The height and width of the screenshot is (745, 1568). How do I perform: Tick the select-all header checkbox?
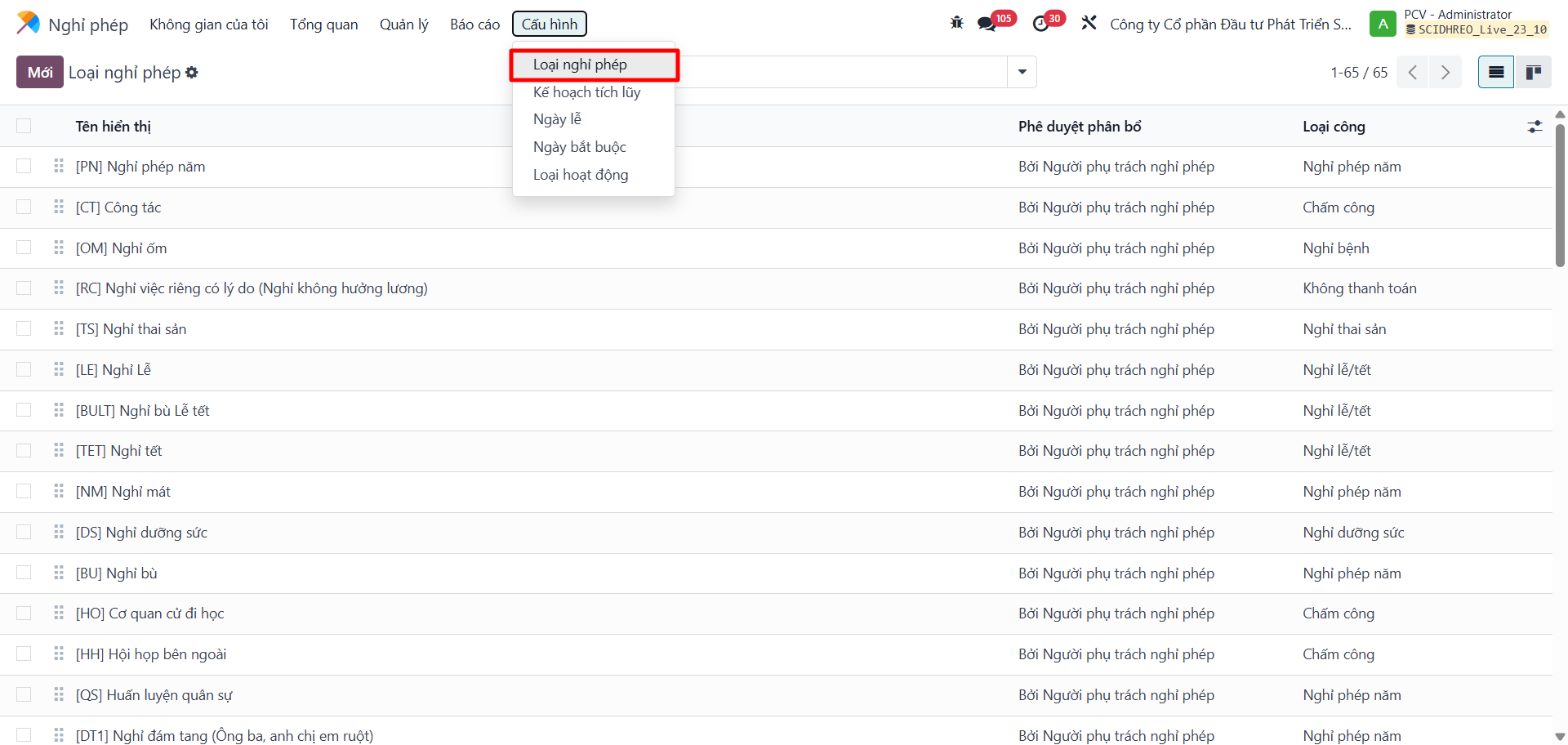[24, 126]
